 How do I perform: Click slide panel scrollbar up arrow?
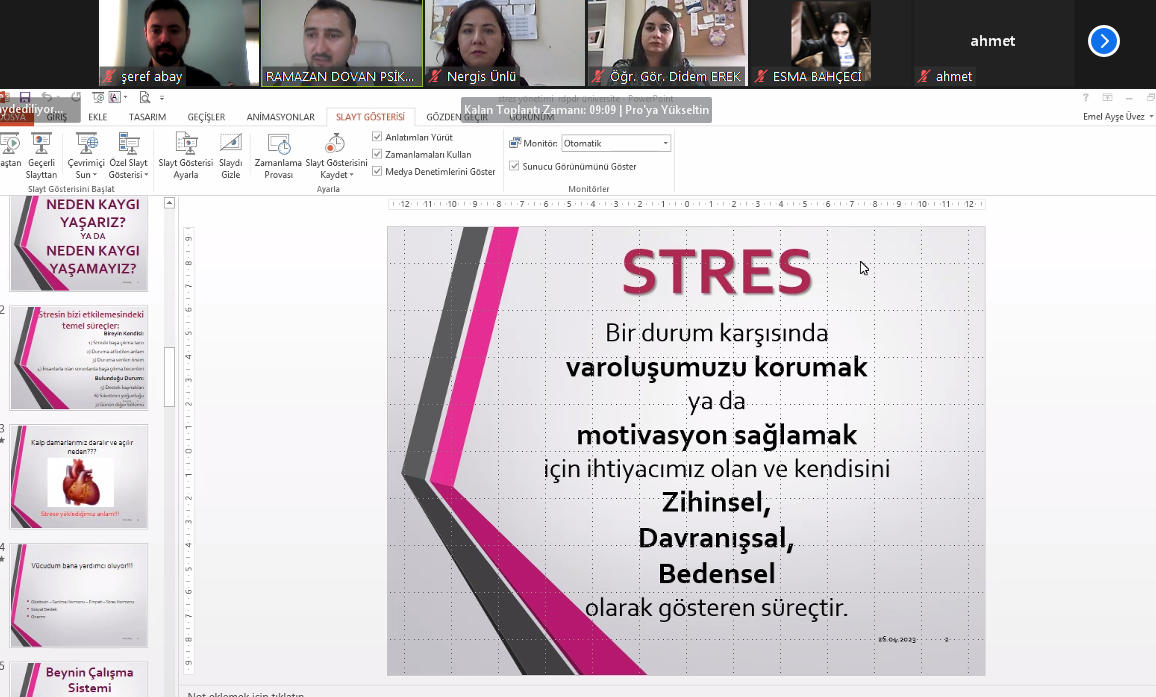click(x=170, y=203)
